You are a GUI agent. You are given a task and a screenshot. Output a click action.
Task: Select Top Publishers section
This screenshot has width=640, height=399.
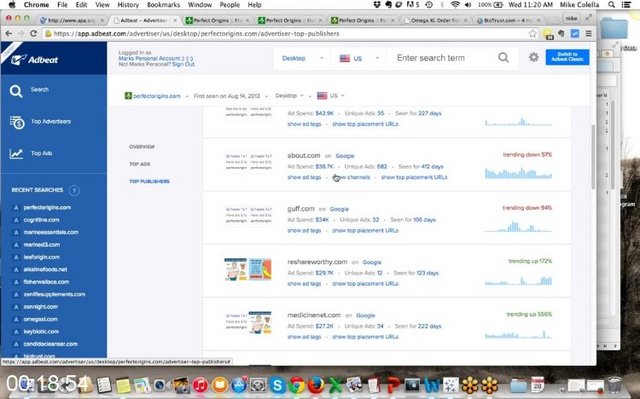149,181
